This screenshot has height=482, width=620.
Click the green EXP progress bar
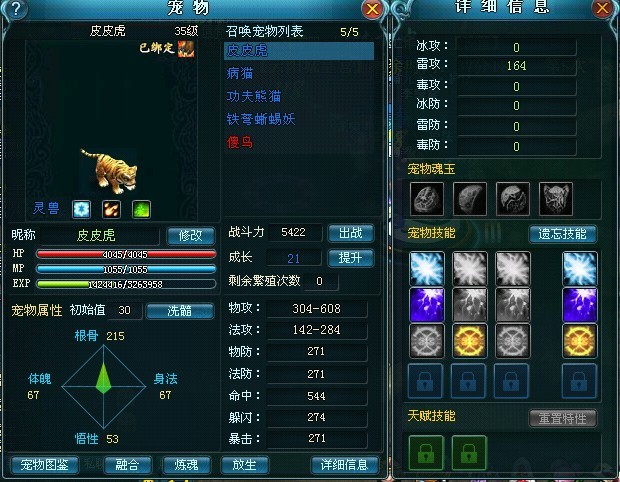126,284
